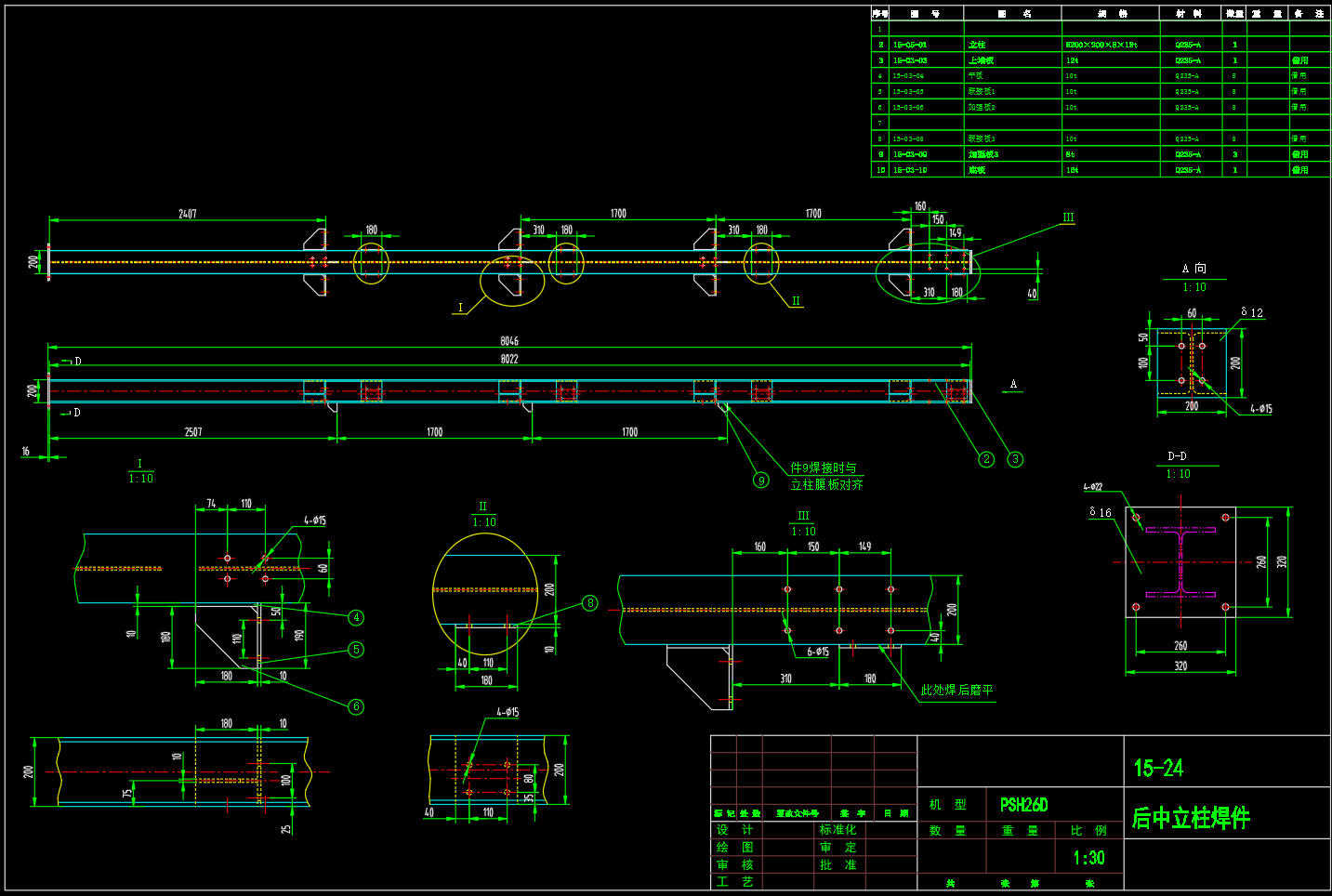The image size is (1332, 896).
Task: Select the D-D section view label
Action: tap(1177, 456)
